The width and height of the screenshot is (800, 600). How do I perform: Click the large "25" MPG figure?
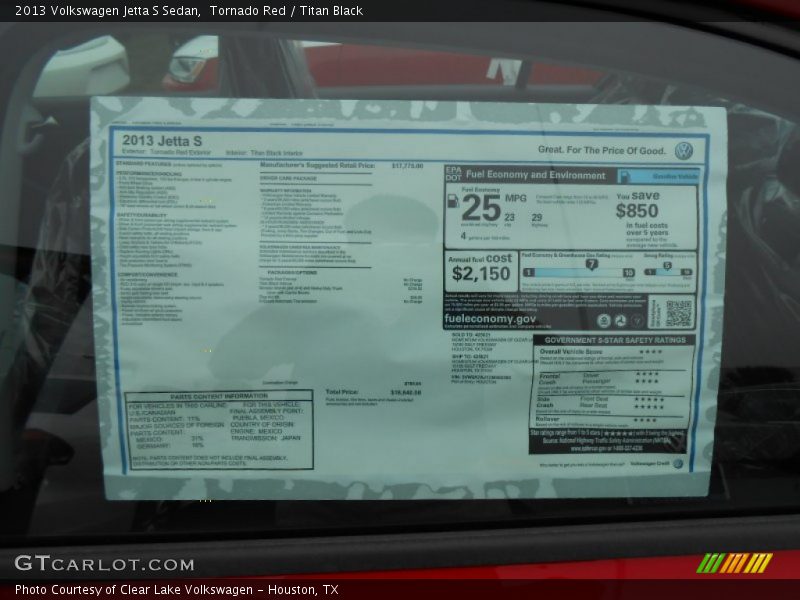[x=481, y=208]
